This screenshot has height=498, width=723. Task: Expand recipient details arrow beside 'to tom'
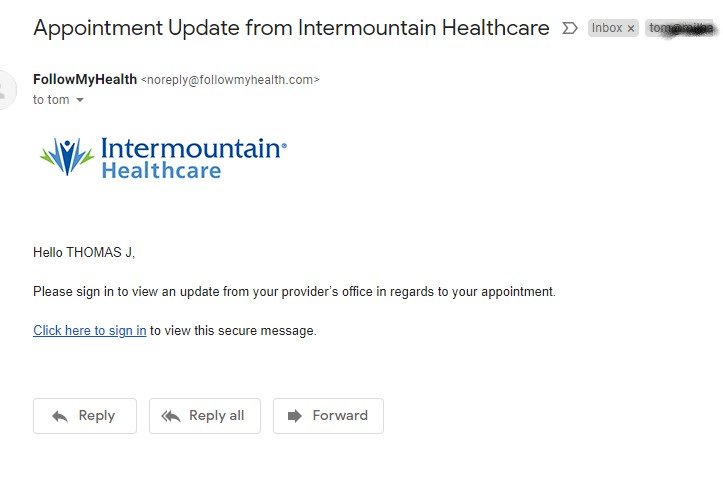coord(80,100)
